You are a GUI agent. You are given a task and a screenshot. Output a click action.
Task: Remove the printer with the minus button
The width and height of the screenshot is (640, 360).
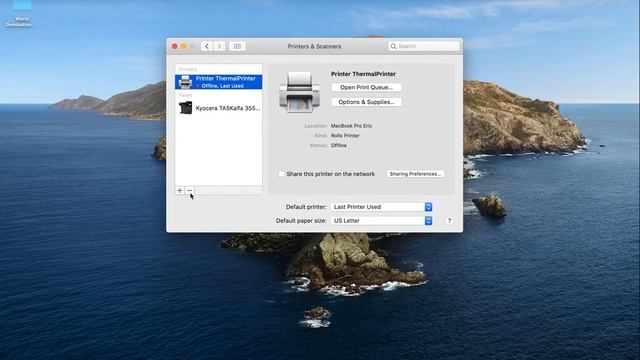pos(189,190)
